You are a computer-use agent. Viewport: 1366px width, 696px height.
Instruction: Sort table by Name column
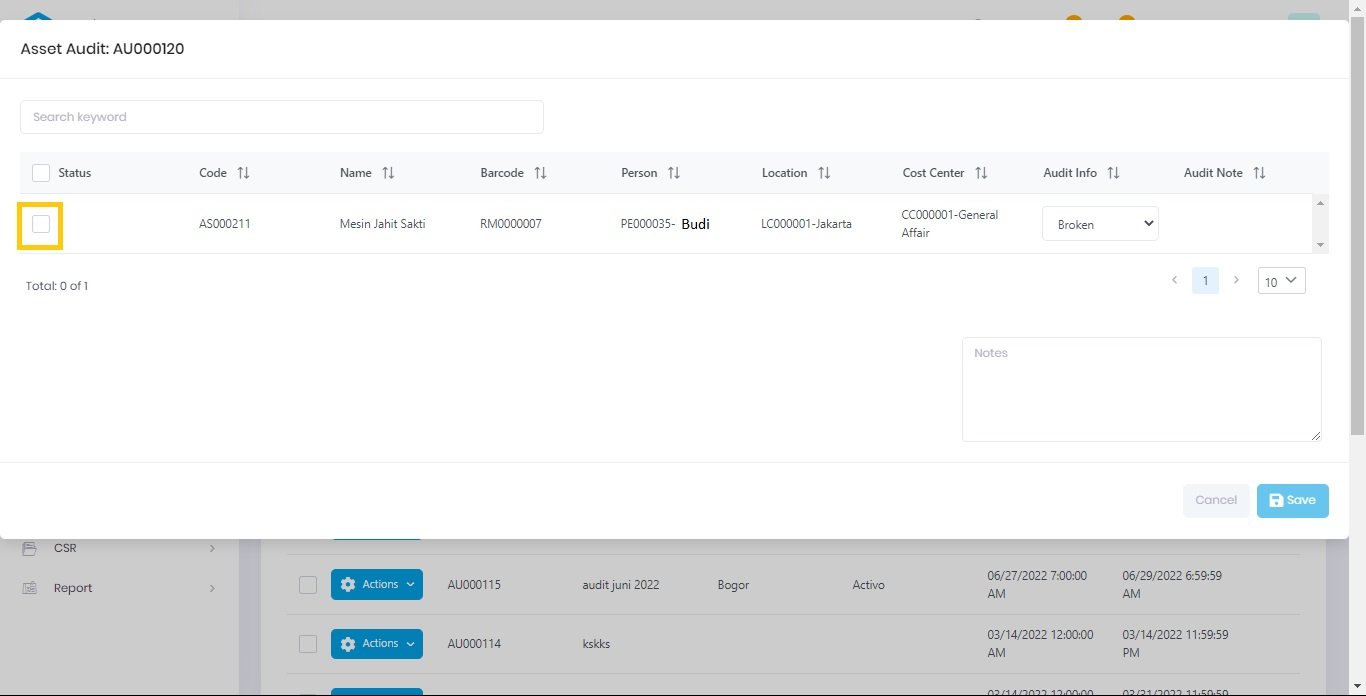click(x=388, y=173)
